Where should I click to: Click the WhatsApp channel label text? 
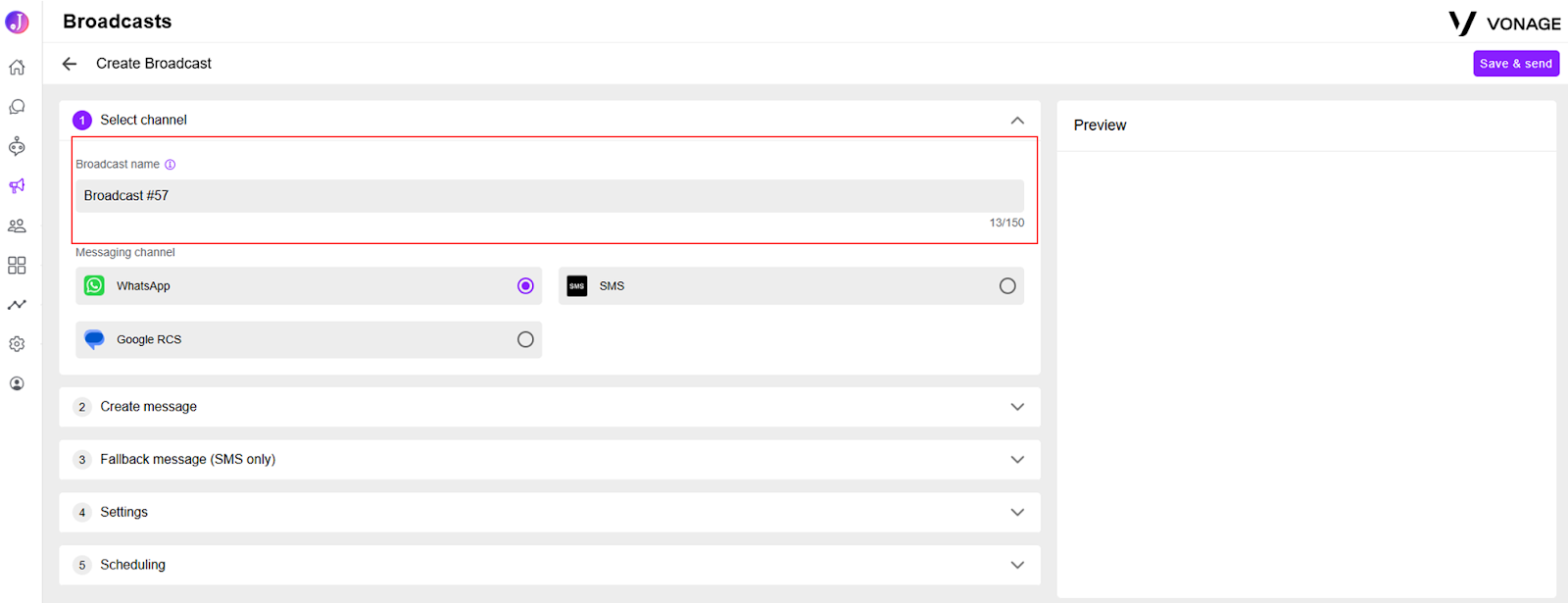point(143,286)
